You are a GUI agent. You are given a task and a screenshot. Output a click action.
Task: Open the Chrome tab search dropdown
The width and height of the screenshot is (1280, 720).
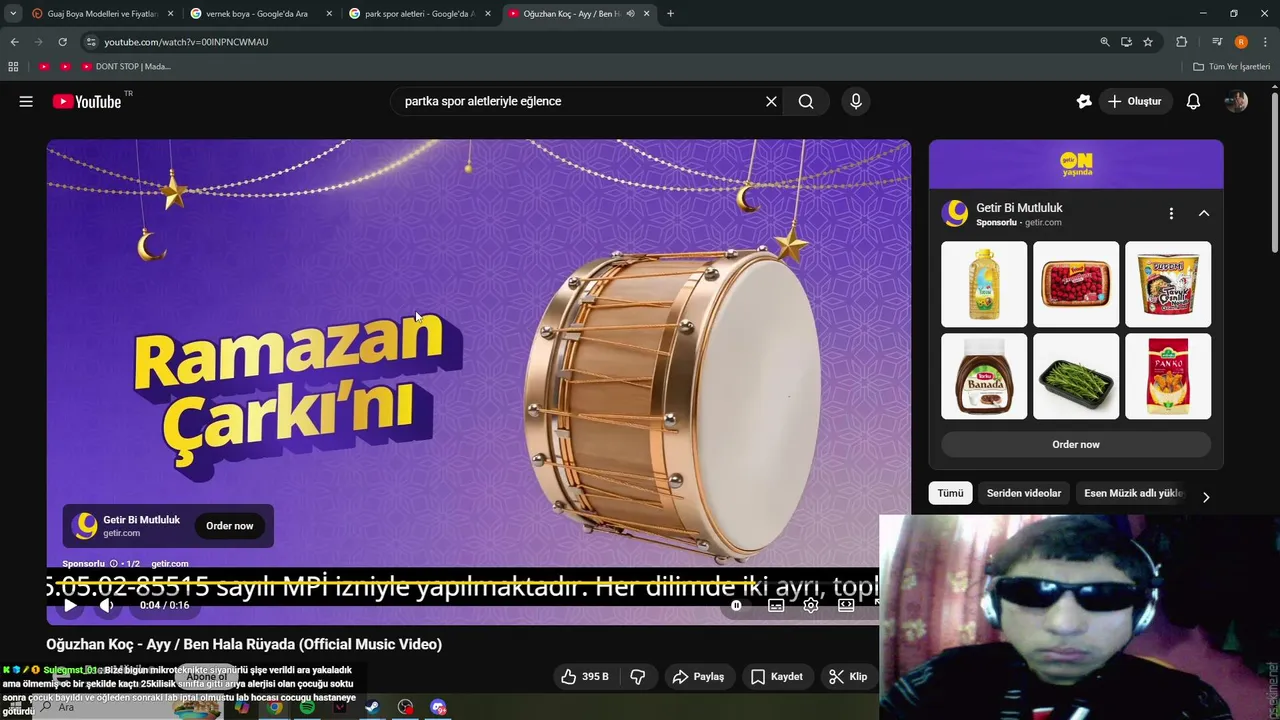click(13, 14)
